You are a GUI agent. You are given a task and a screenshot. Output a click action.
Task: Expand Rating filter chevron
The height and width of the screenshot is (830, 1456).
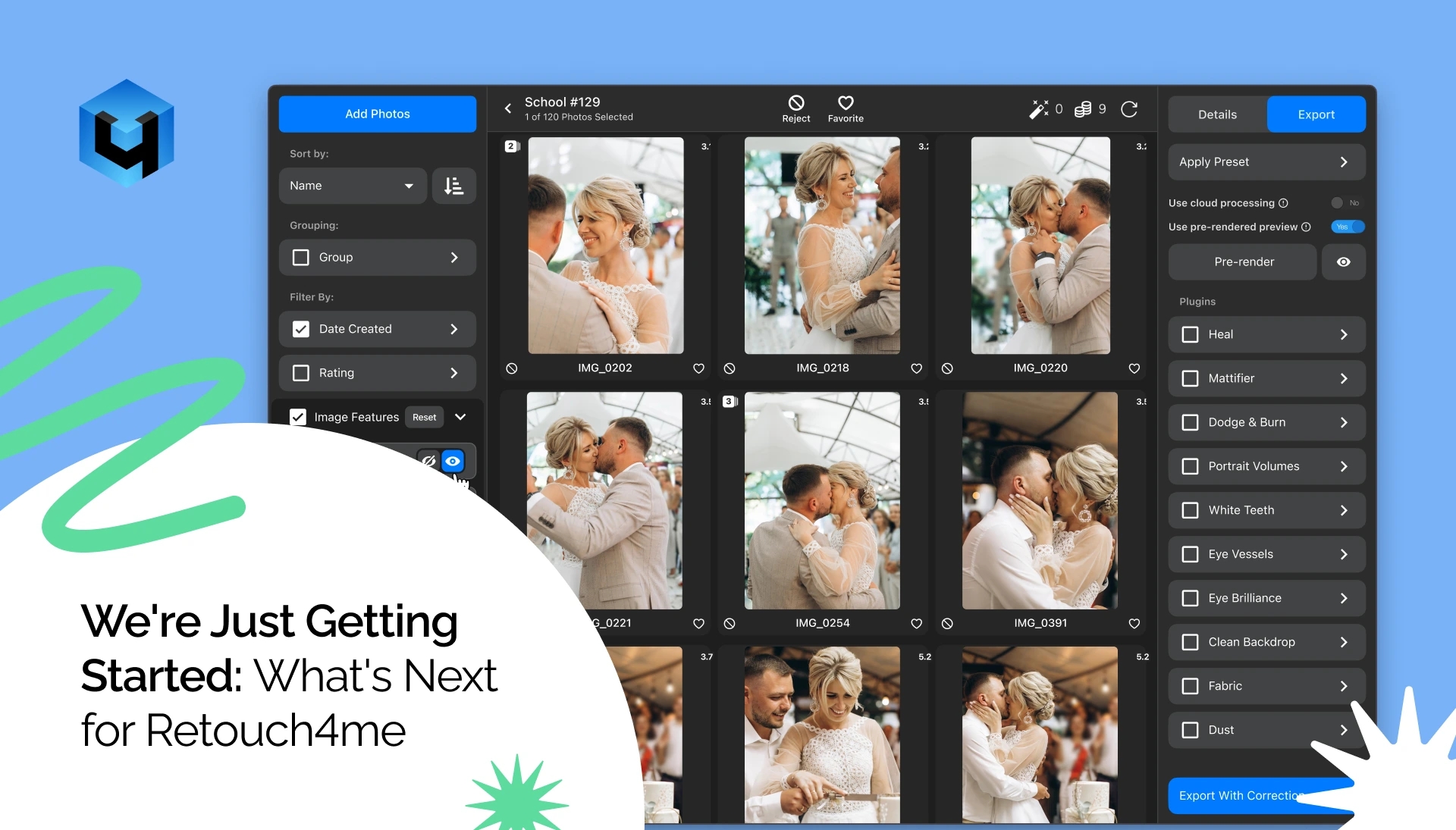tap(454, 373)
